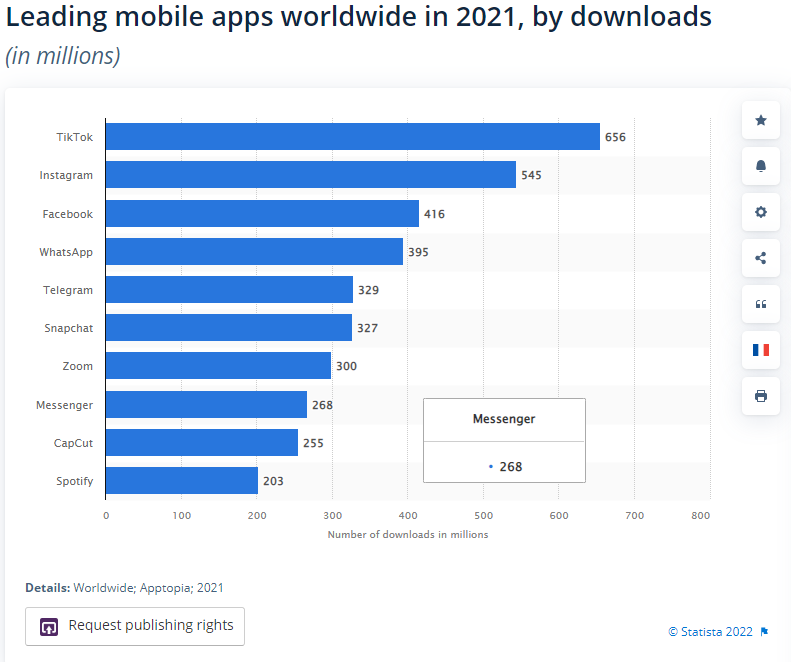
Task: Click the TikTok axis label
Action: click(75, 137)
